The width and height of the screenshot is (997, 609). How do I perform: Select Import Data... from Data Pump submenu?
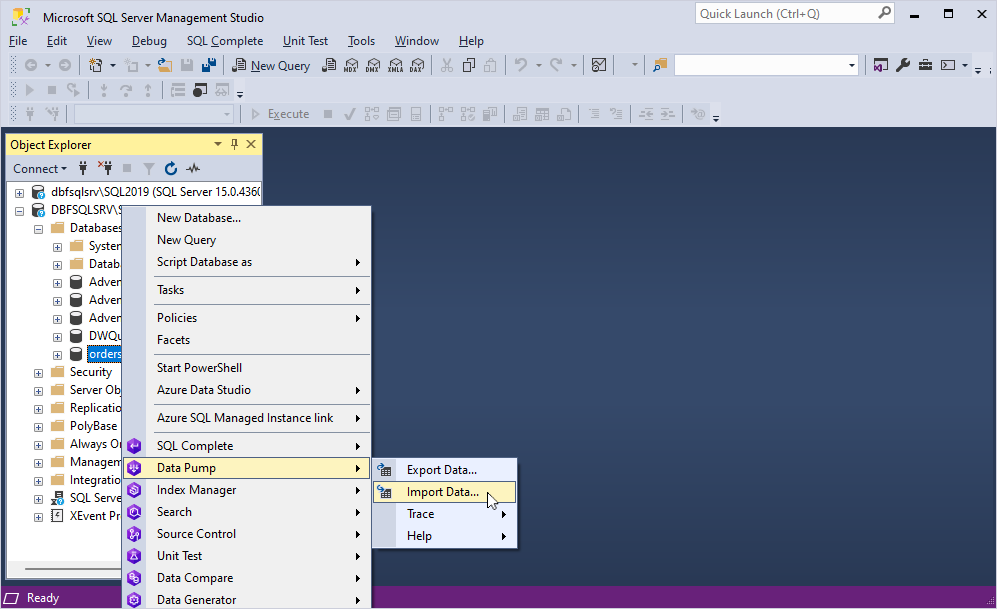tap(444, 492)
